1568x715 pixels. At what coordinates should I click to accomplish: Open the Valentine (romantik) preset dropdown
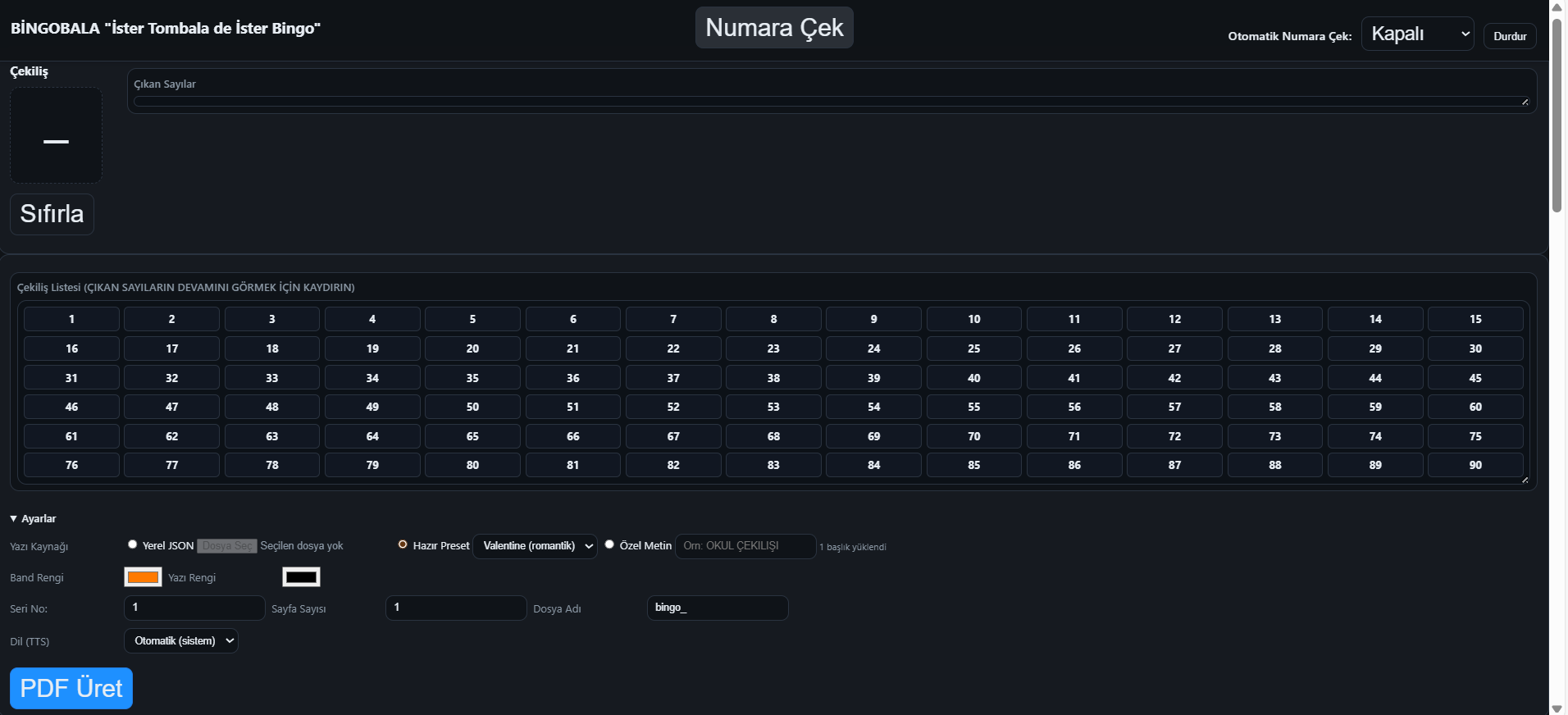tap(536, 546)
